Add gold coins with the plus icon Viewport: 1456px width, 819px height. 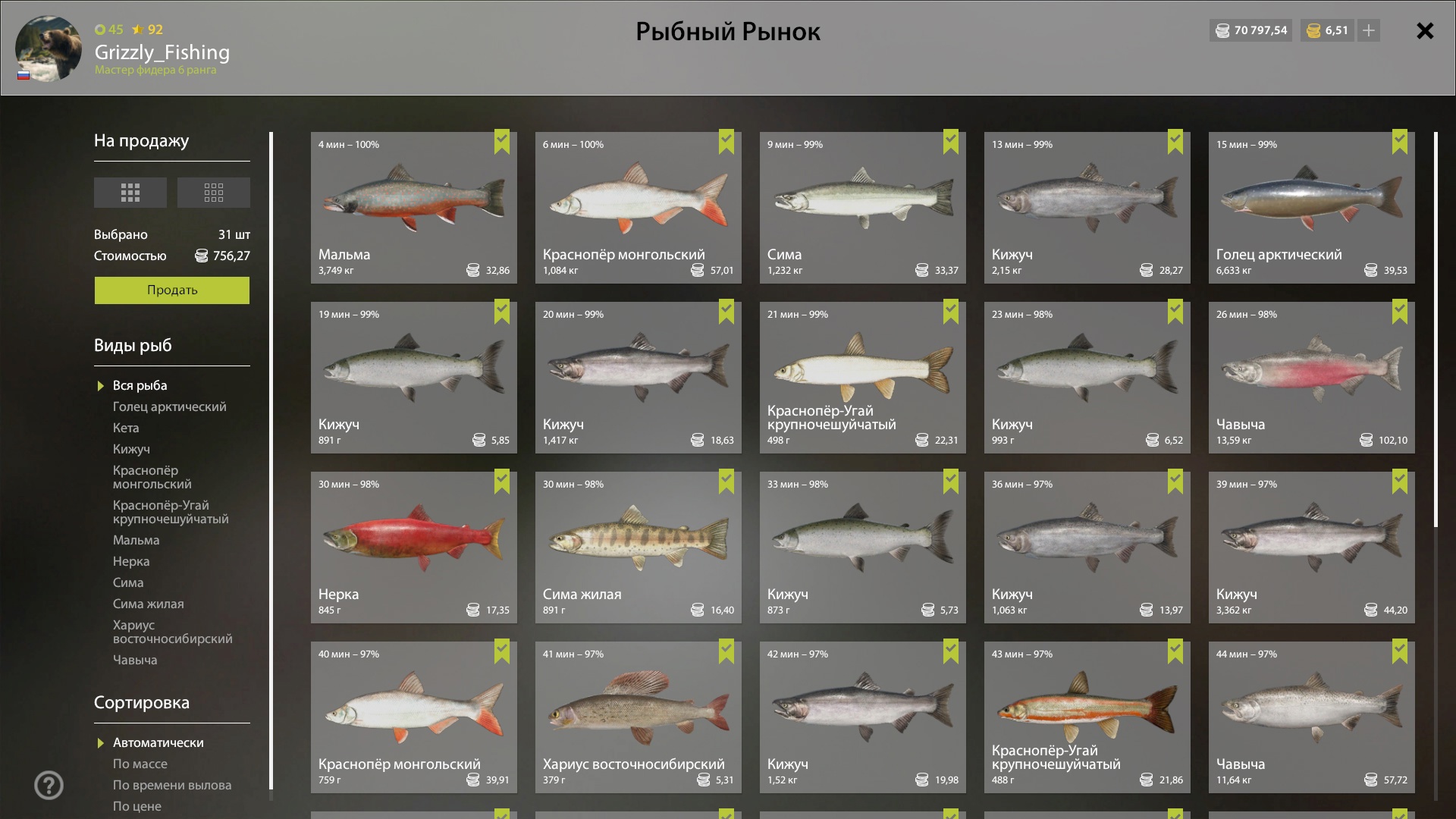pos(1368,30)
